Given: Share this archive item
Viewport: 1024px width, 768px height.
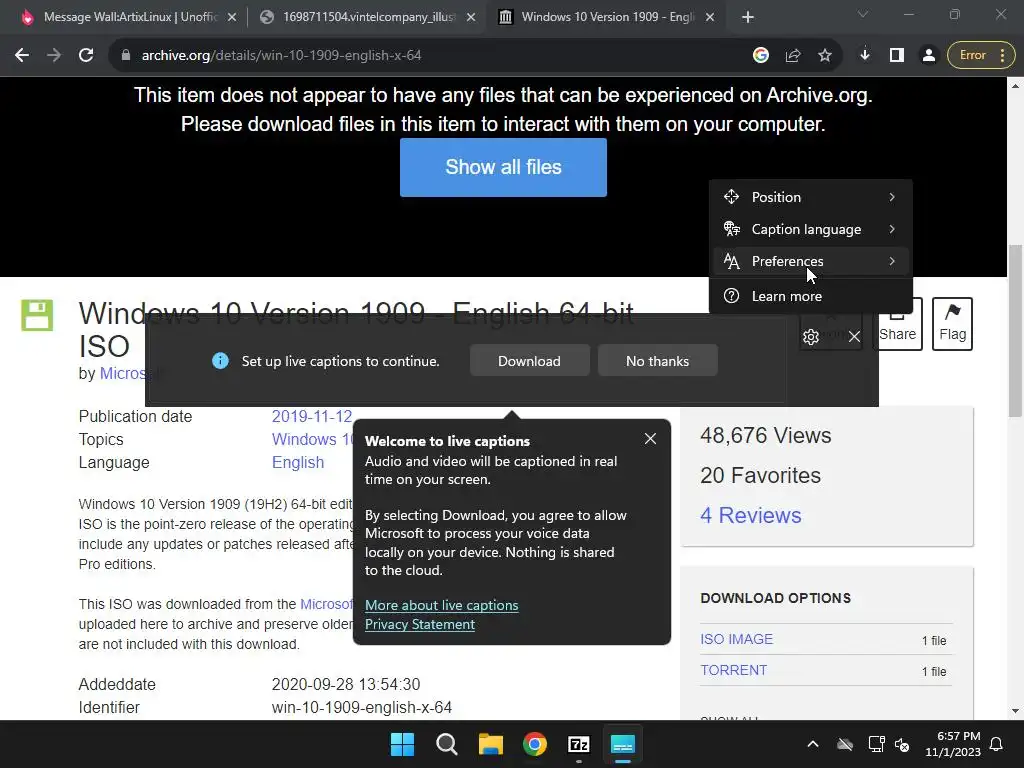Looking at the screenshot, I should (897, 324).
